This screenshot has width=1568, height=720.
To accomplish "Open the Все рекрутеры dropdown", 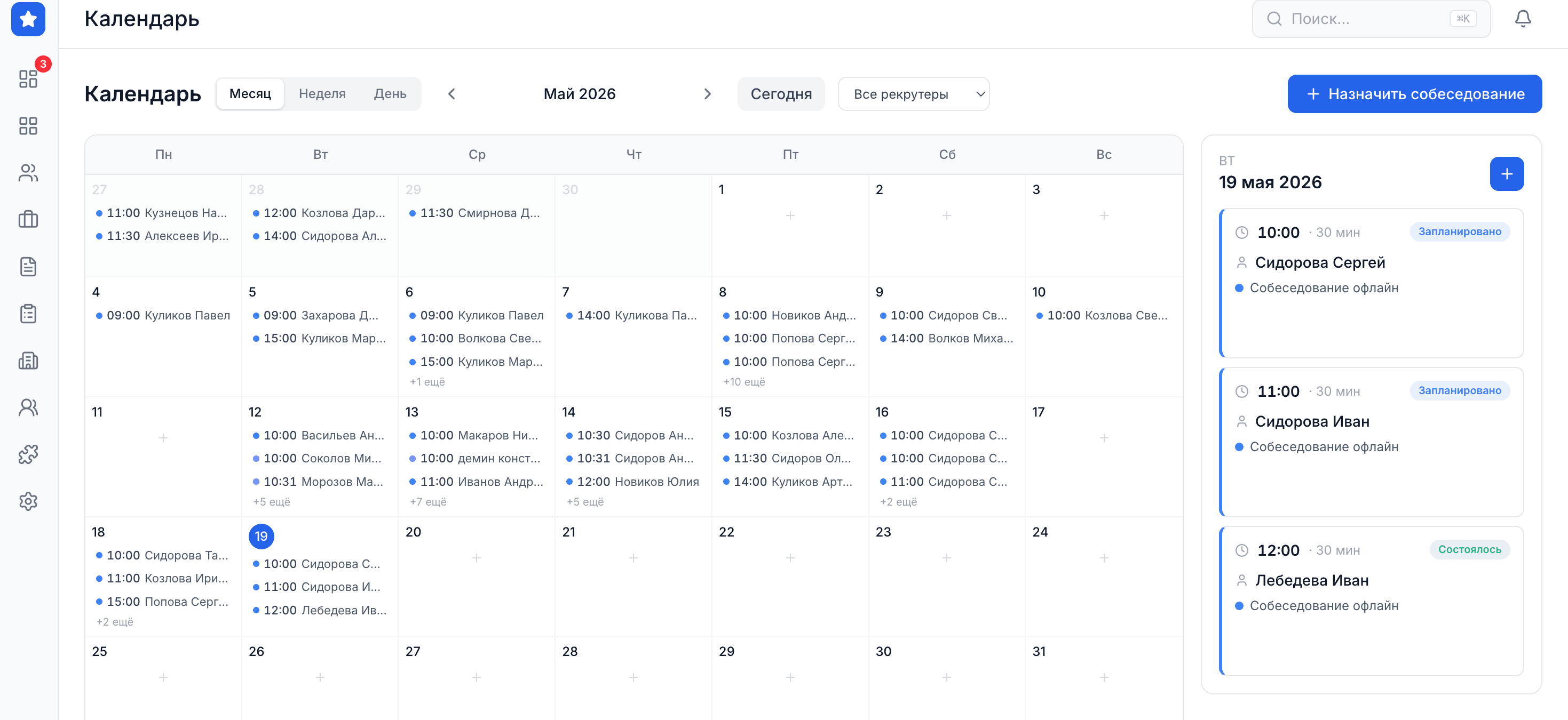I will point(913,94).
